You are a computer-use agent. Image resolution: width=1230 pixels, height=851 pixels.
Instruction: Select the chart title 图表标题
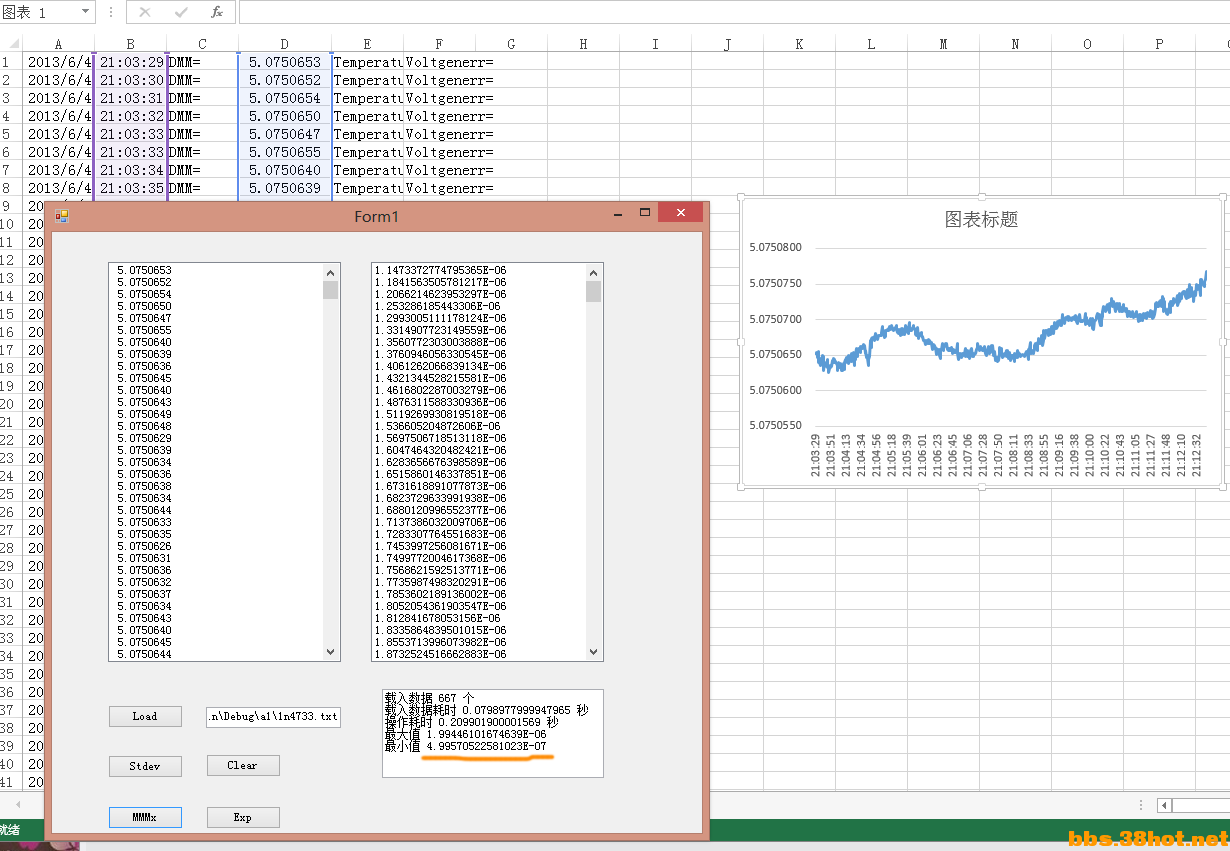pos(981,220)
